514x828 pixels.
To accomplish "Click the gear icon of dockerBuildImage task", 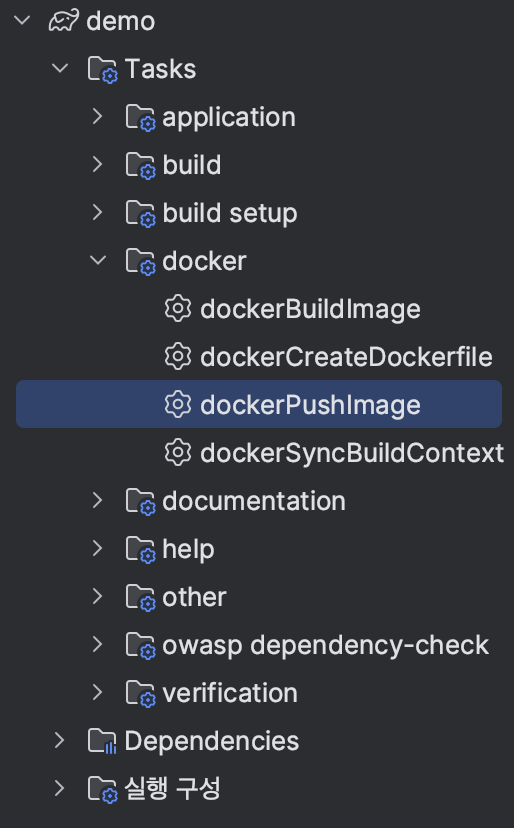I will pyautogui.click(x=177, y=308).
